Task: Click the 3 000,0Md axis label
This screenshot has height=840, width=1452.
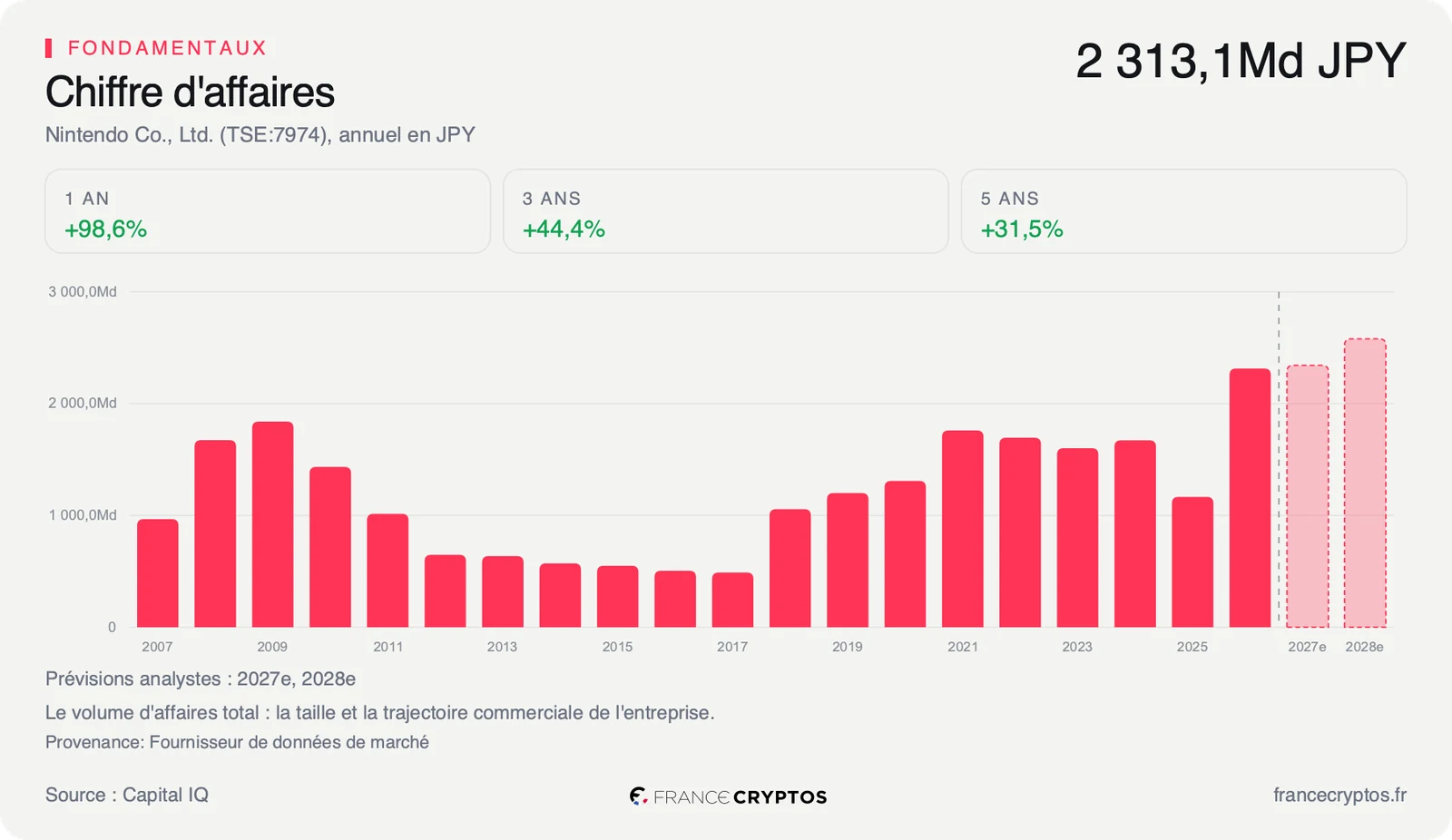Action: (x=83, y=292)
